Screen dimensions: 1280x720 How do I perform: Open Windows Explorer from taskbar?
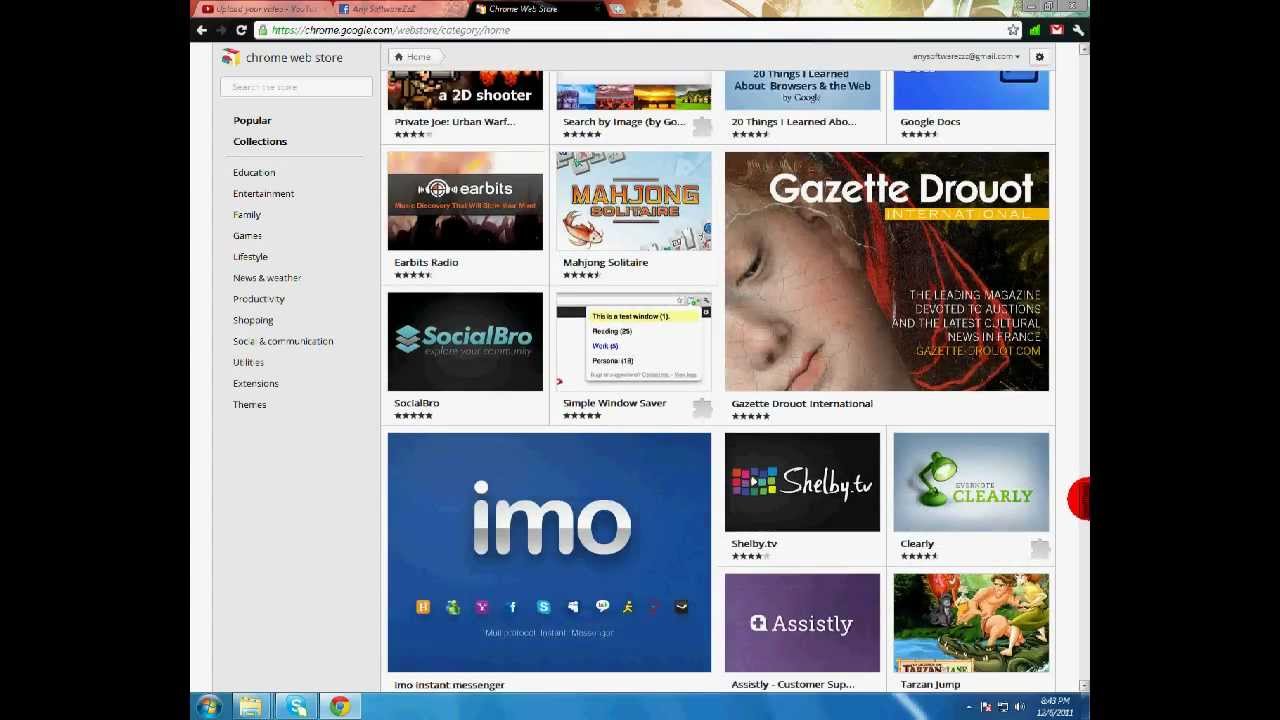[250, 707]
